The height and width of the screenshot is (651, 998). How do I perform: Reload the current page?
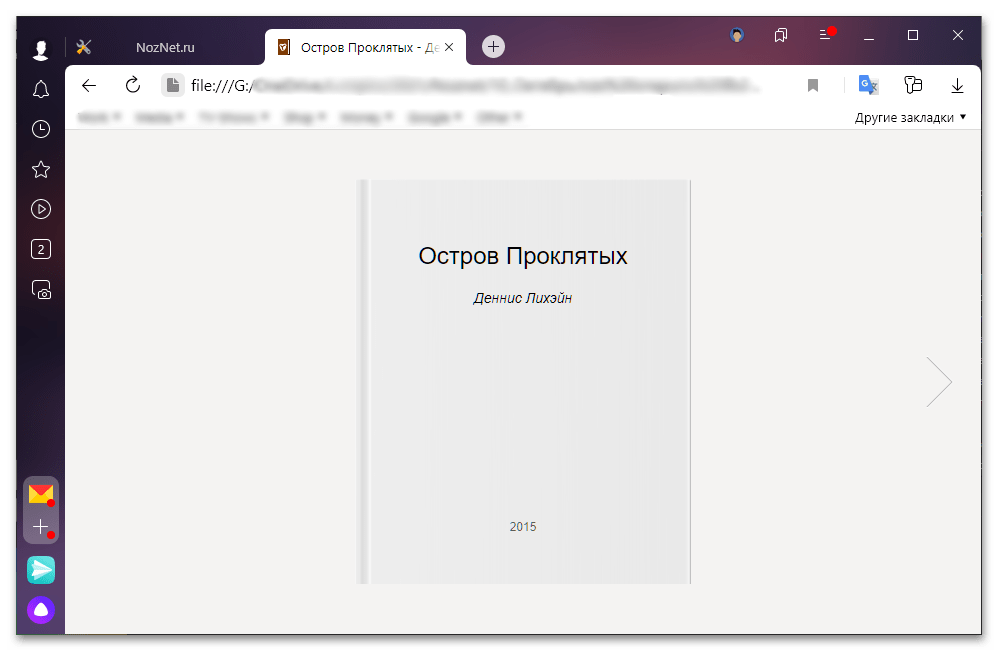point(132,86)
